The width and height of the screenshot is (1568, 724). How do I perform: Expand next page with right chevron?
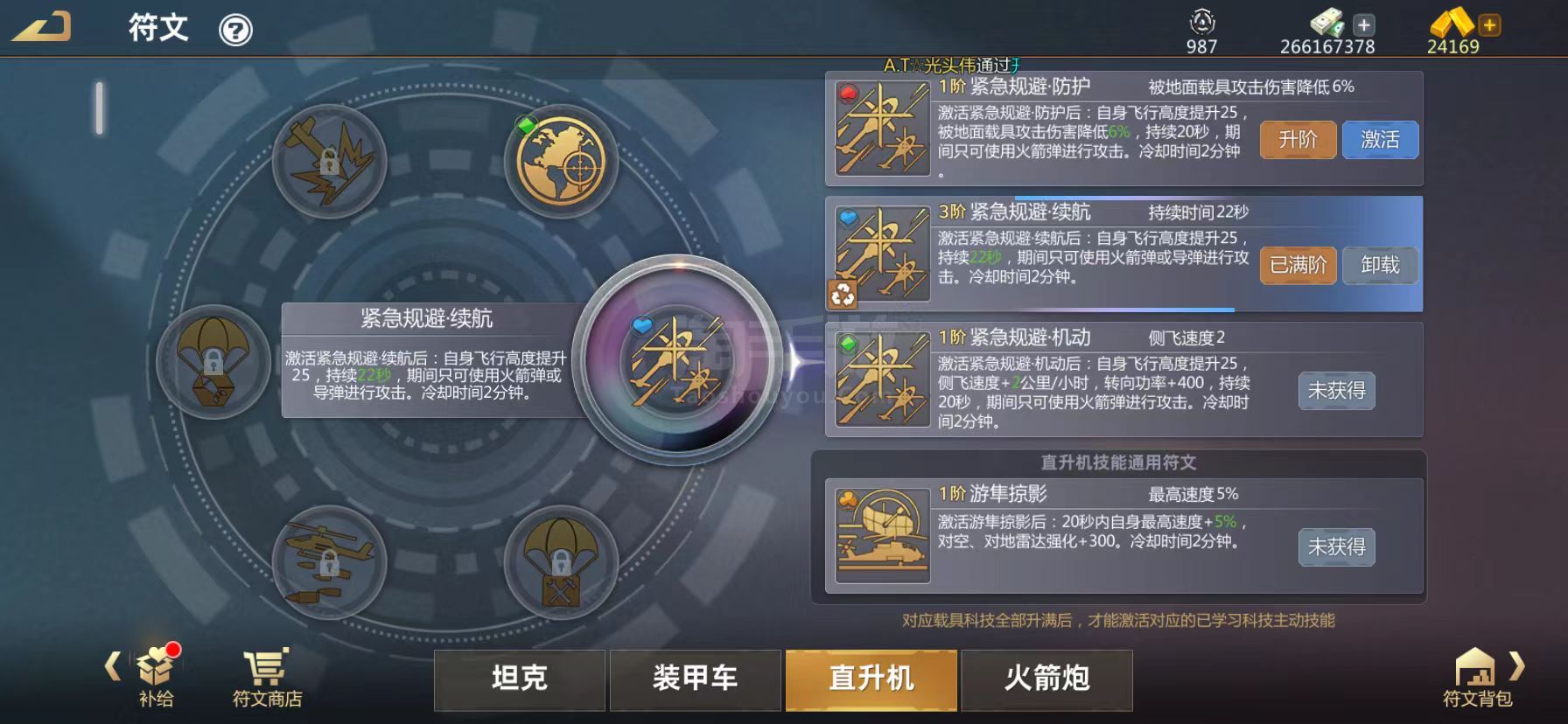pyautogui.click(x=1518, y=667)
